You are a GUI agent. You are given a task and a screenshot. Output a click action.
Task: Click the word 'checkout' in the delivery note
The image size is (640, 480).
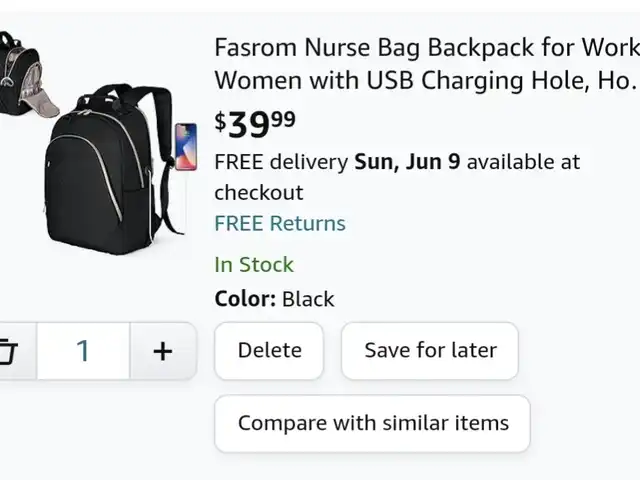(259, 193)
